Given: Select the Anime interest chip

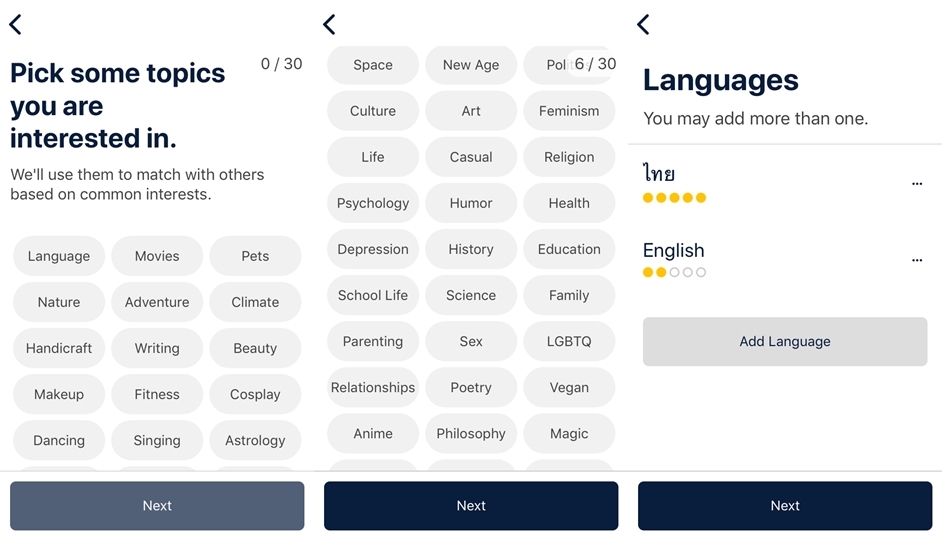Looking at the screenshot, I should coord(373,433).
